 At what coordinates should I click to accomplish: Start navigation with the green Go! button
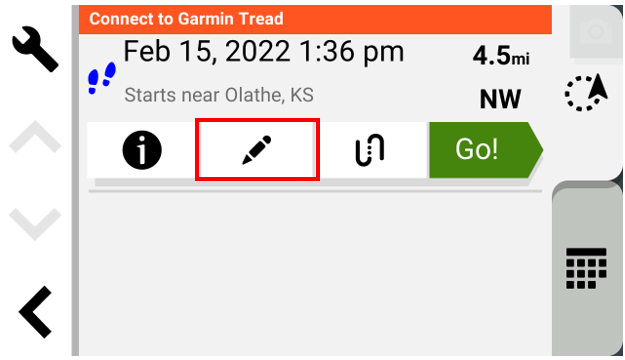(x=486, y=150)
